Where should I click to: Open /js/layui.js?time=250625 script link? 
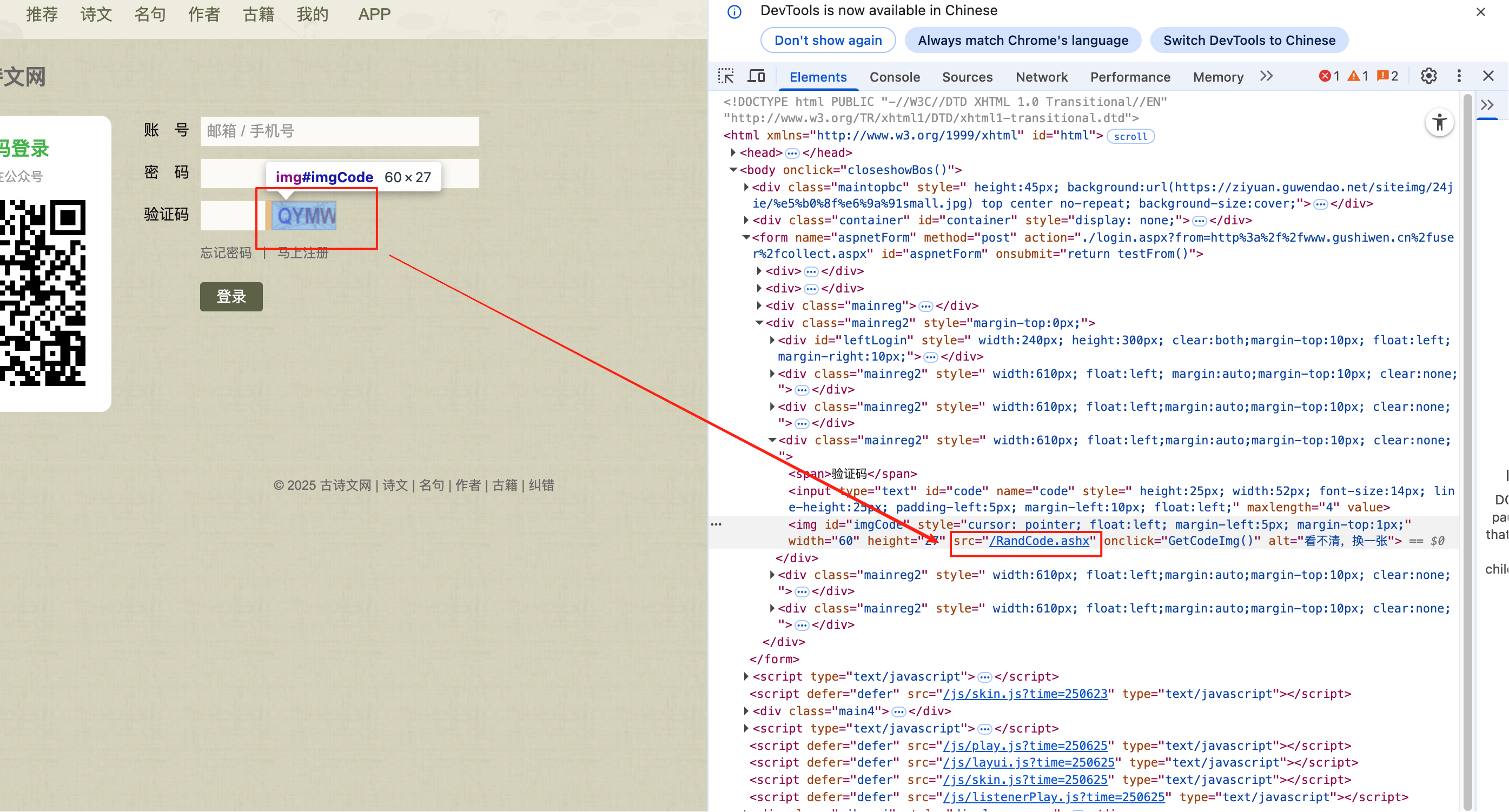pyautogui.click(x=1029, y=762)
